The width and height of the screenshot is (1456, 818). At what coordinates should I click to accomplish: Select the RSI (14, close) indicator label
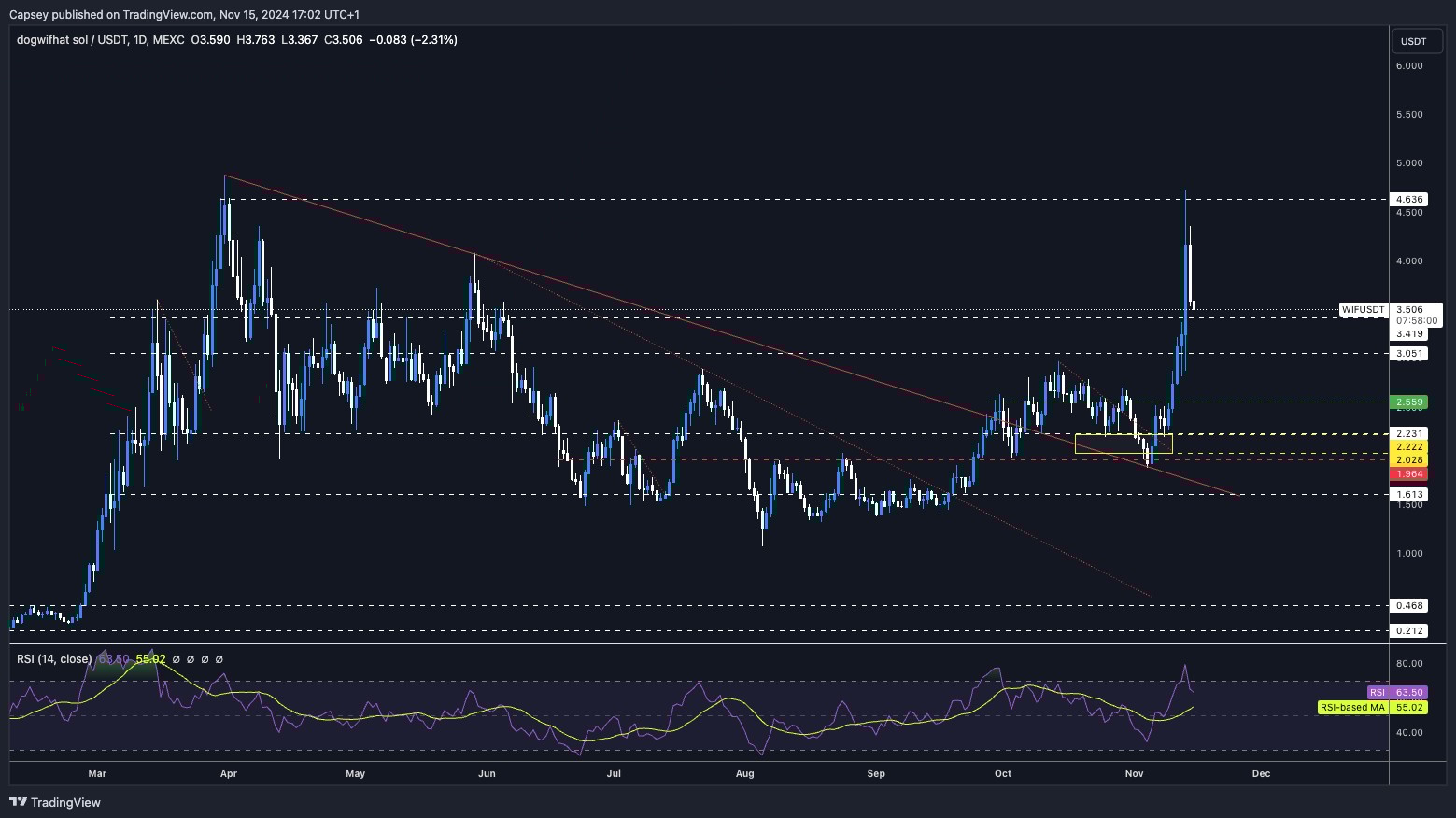pos(54,659)
